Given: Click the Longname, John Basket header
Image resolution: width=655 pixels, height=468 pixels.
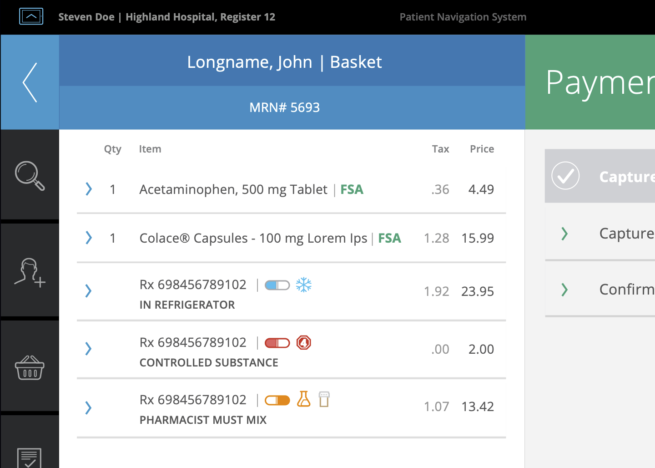Looking at the screenshot, I should click(285, 62).
